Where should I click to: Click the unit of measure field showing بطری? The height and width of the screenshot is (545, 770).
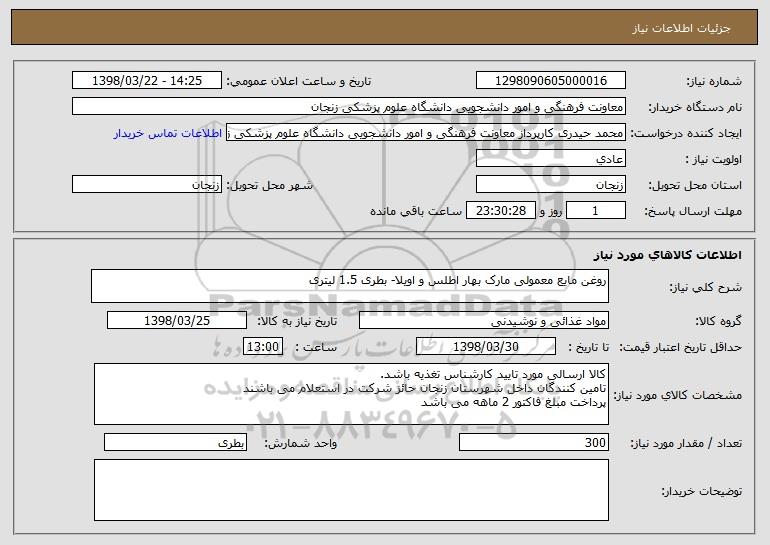(175, 442)
